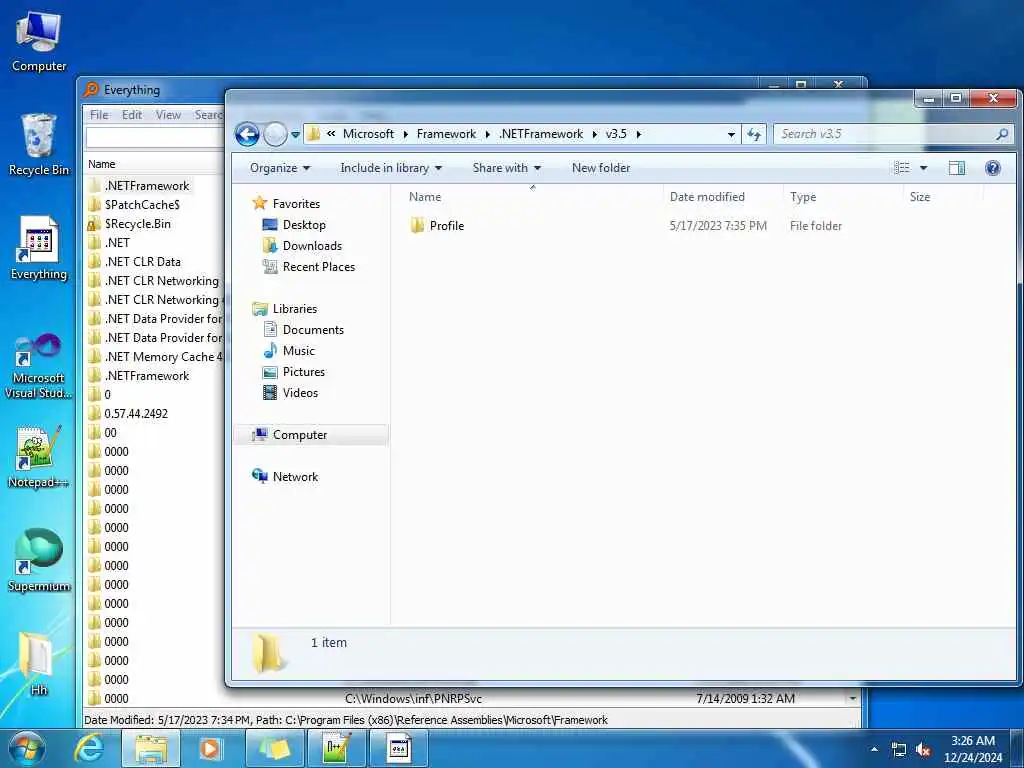Click the Everything search input box
This screenshot has height=768, width=1024.
pyautogui.click(x=155, y=138)
